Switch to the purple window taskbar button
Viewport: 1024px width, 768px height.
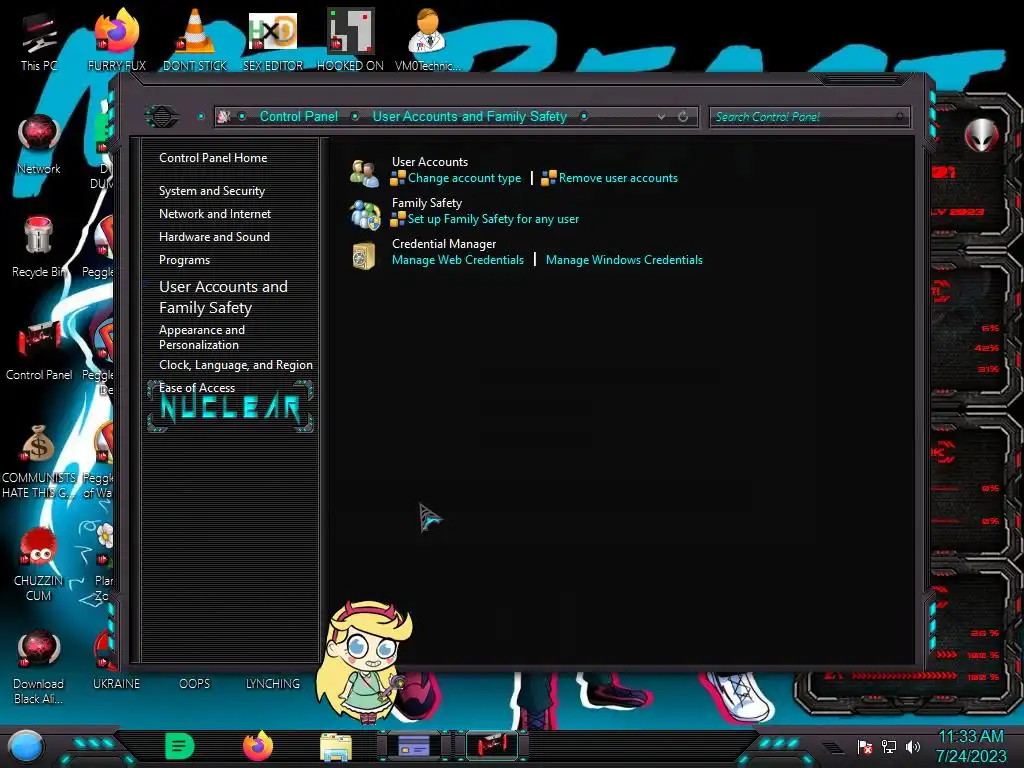click(414, 746)
